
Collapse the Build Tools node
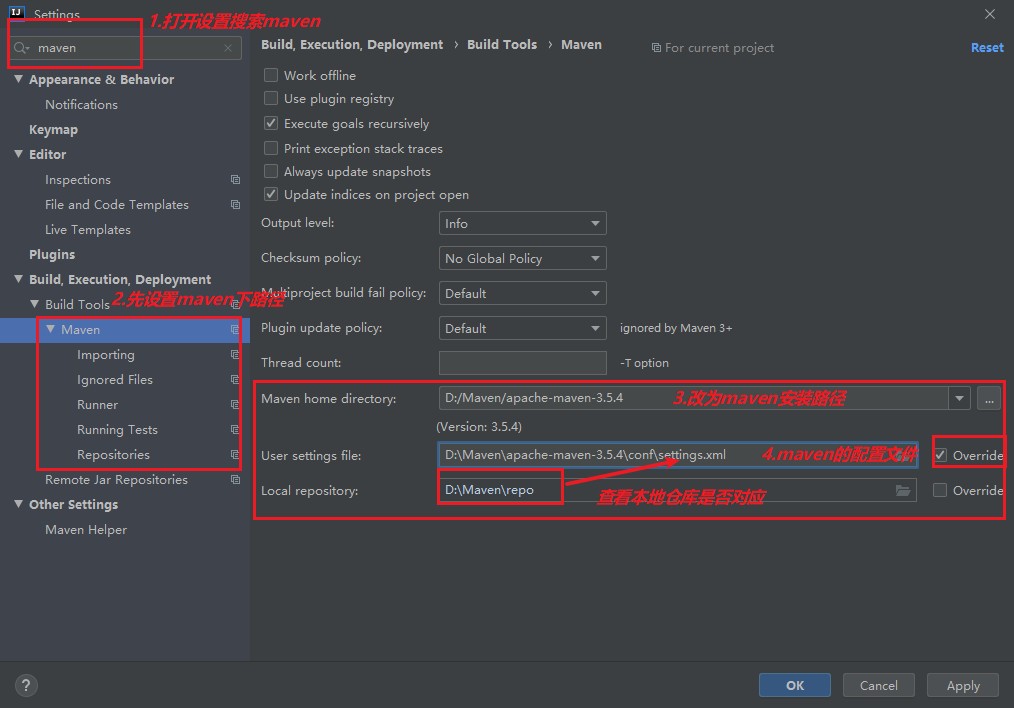pyautogui.click(x=34, y=304)
